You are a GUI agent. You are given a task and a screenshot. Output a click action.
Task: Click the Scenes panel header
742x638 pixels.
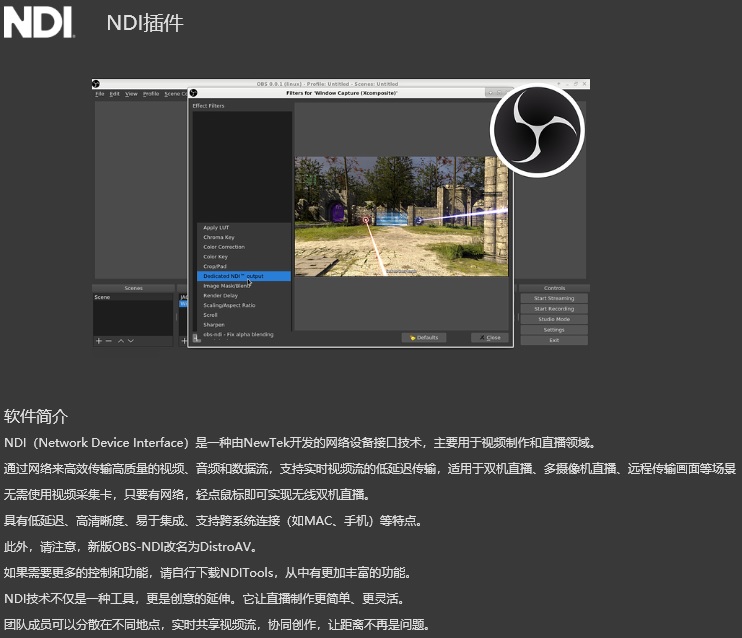(133, 288)
